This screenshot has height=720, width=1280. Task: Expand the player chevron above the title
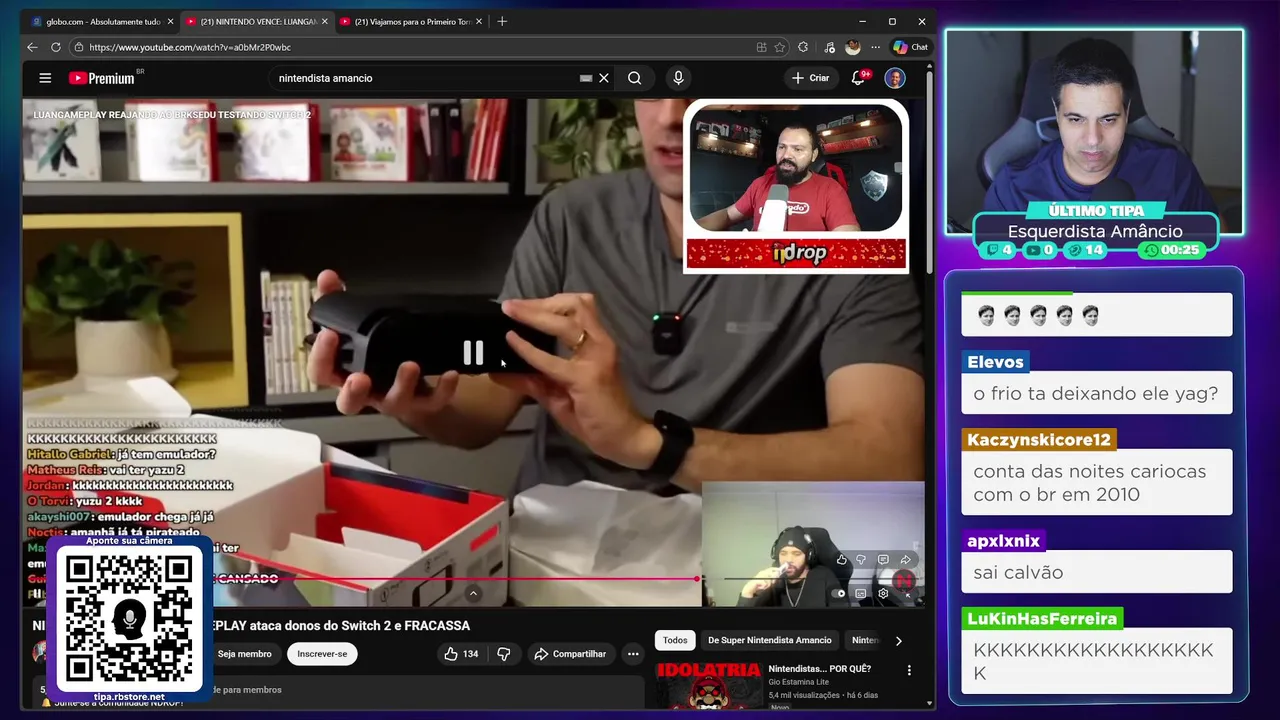(473, 593)
